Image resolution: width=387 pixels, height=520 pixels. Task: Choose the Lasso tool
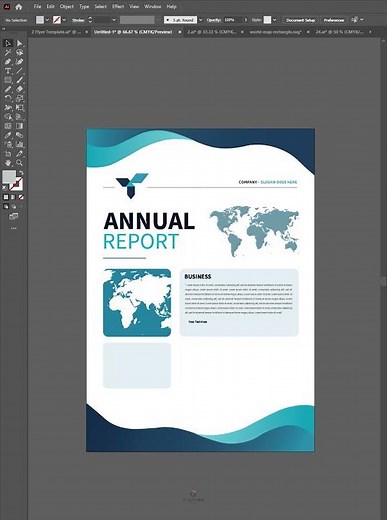[19, 52]
